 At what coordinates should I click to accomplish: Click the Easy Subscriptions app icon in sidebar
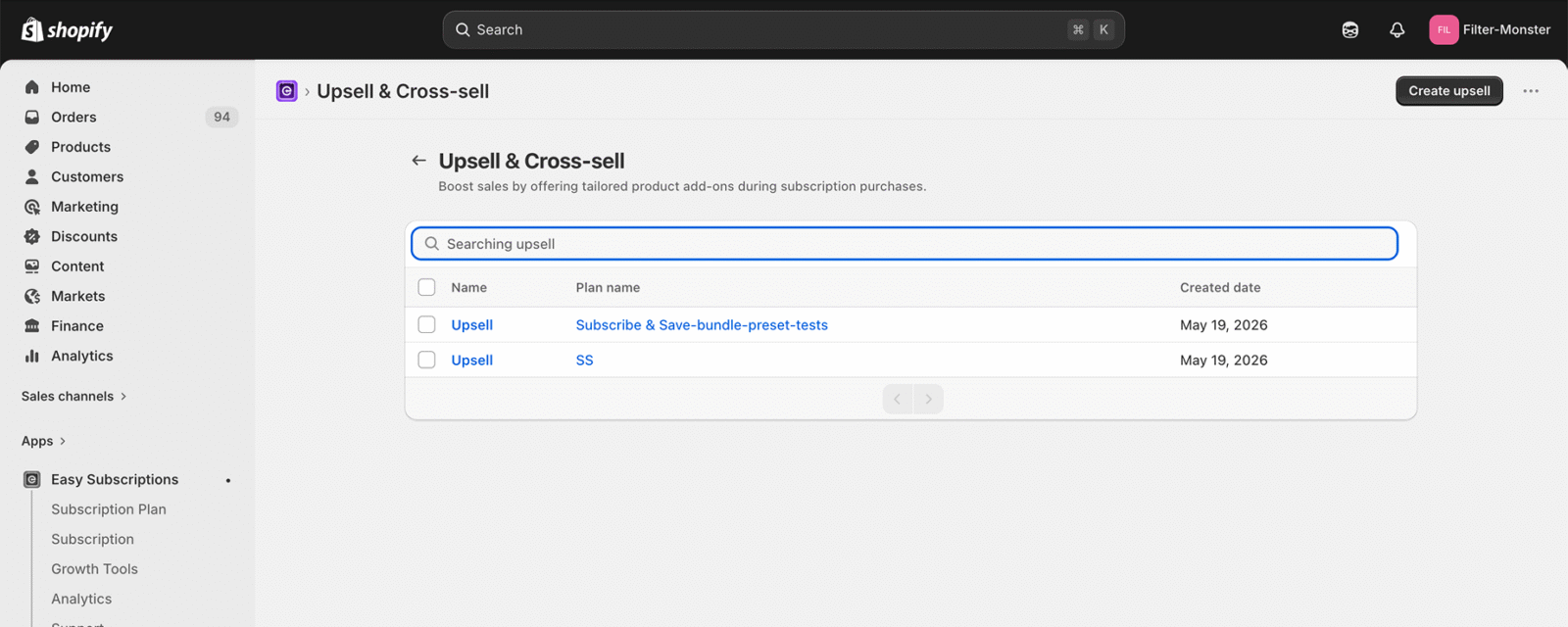(32, 479)
